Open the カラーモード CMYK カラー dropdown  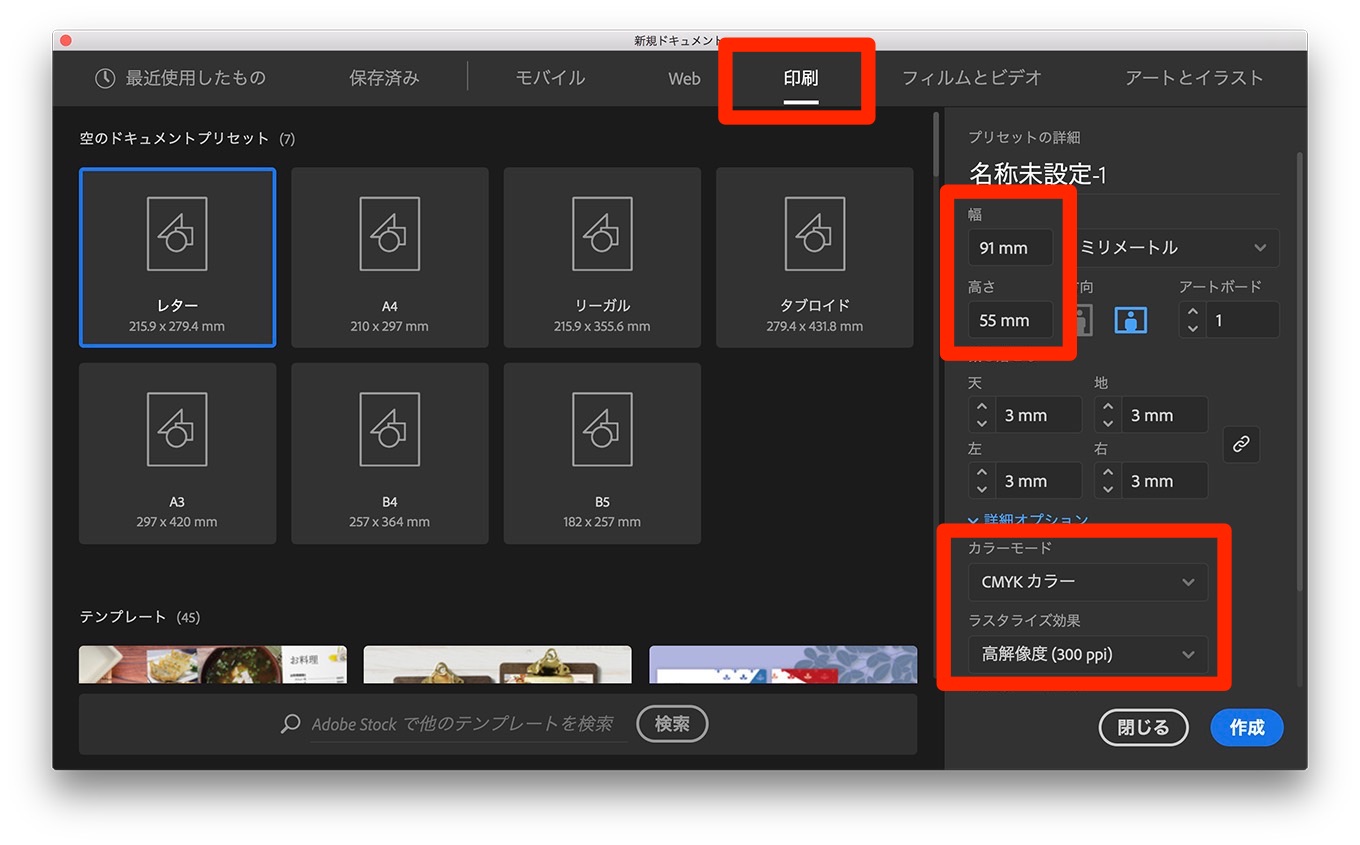[x=1088, y=582]
